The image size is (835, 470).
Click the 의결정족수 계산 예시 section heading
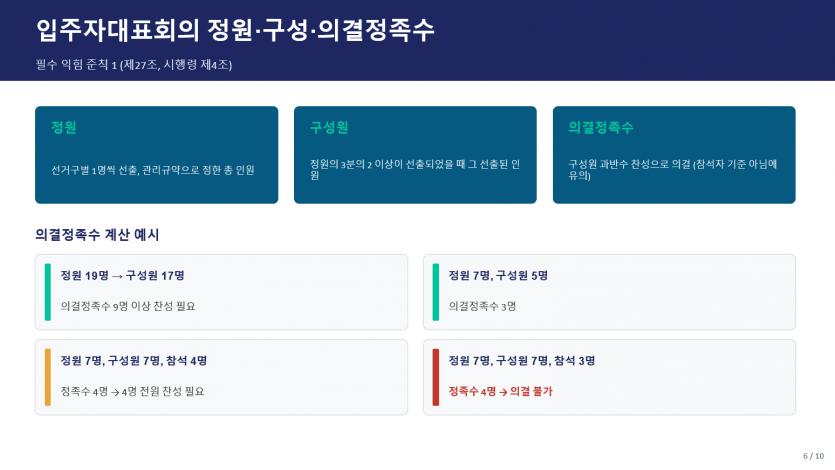[x=97, y=235]
